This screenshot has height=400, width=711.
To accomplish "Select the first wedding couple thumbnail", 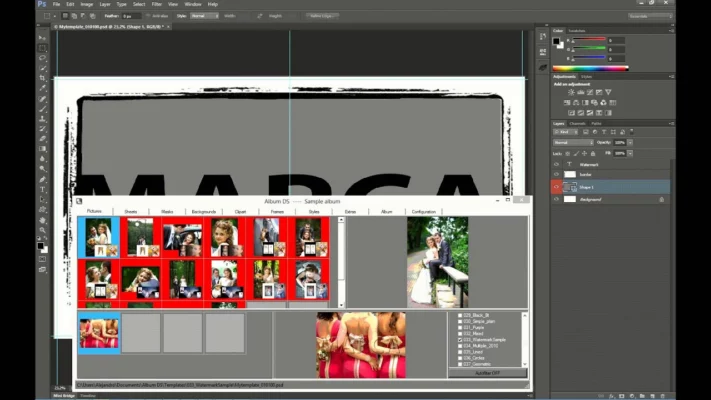I will pos(98,238).
